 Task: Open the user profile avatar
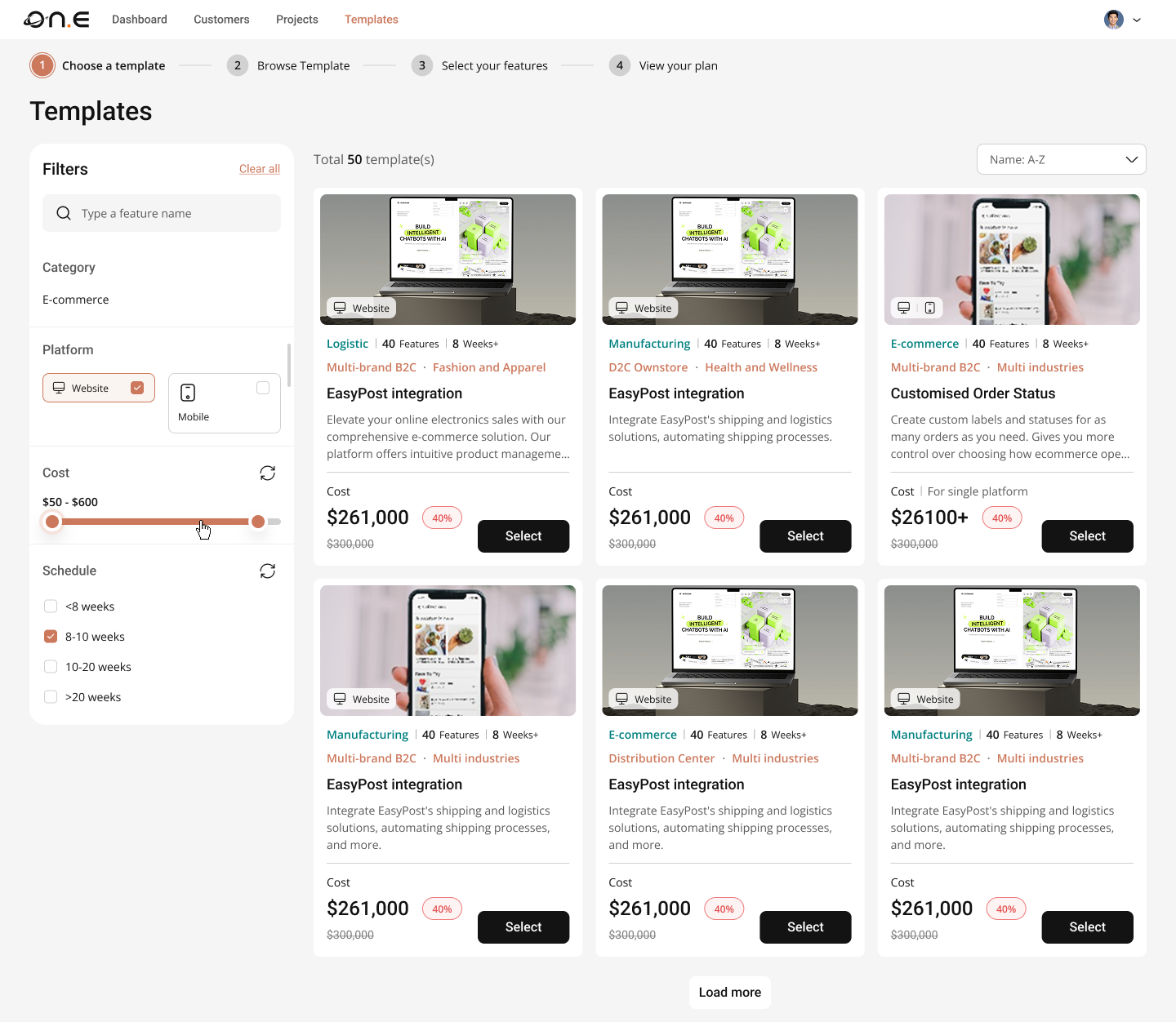pos(1113,20)
